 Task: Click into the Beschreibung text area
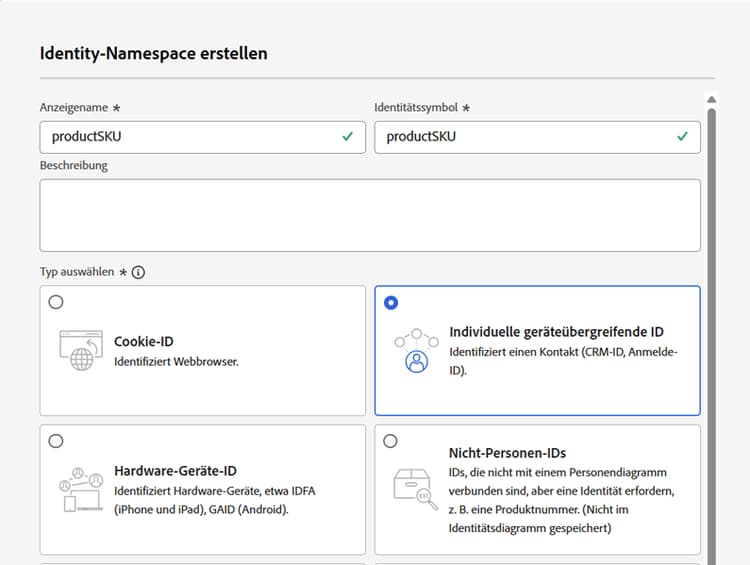point(370,215)
